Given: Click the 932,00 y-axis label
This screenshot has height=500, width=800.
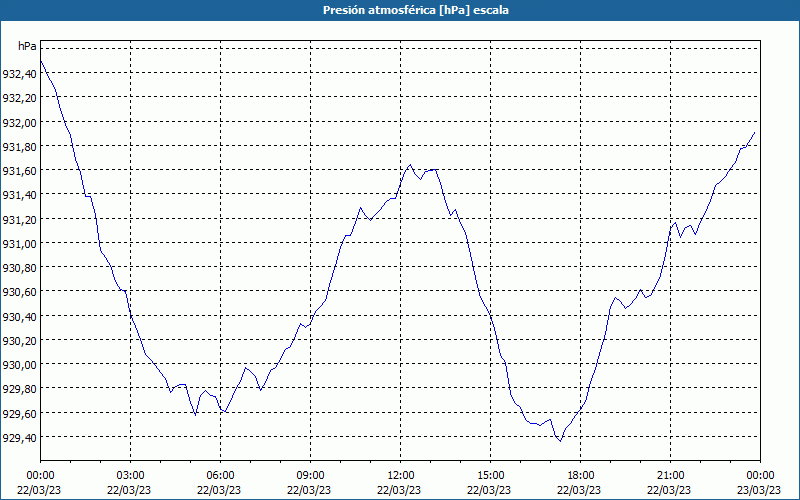Looking at the screenshot, I should point(19,123).
